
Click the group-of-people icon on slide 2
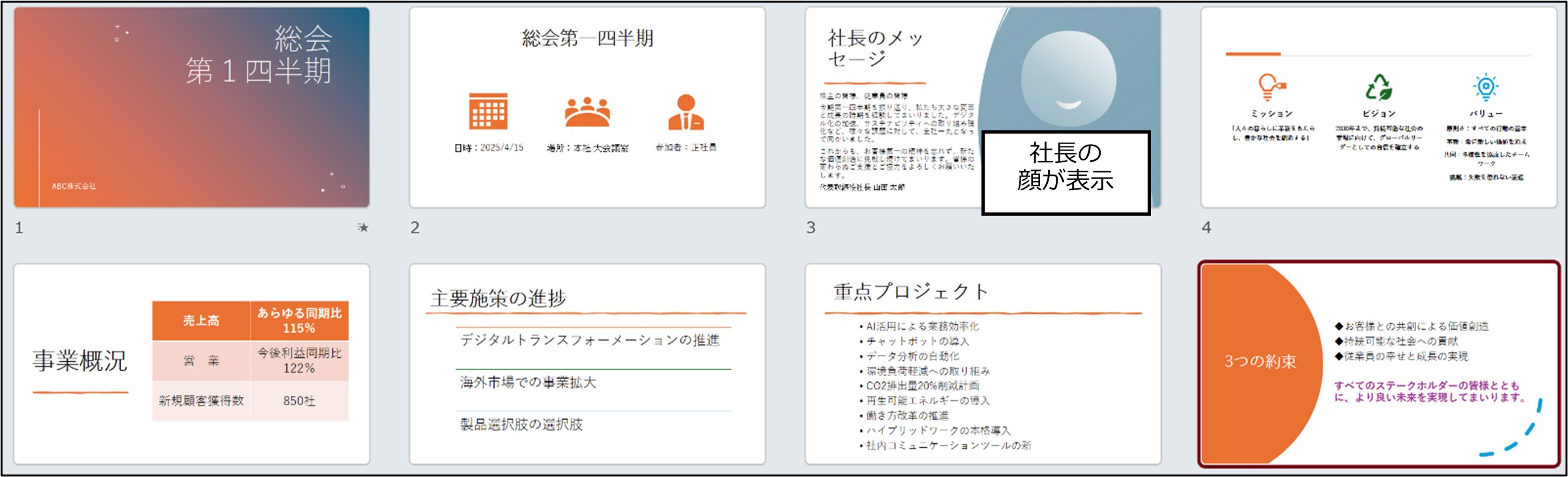[x=587, y=111]
